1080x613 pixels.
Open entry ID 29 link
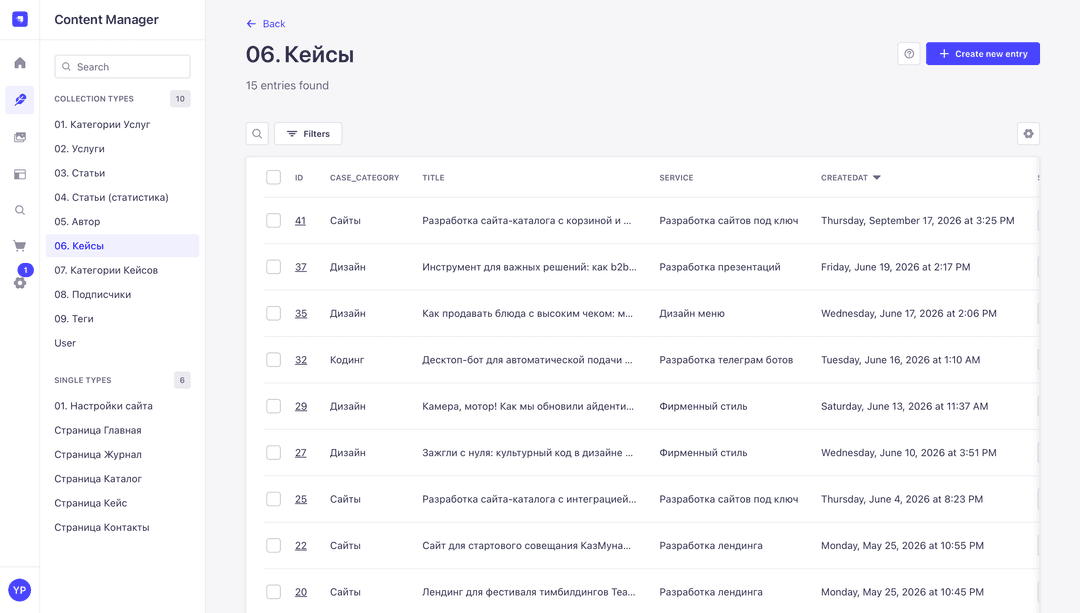301,406
